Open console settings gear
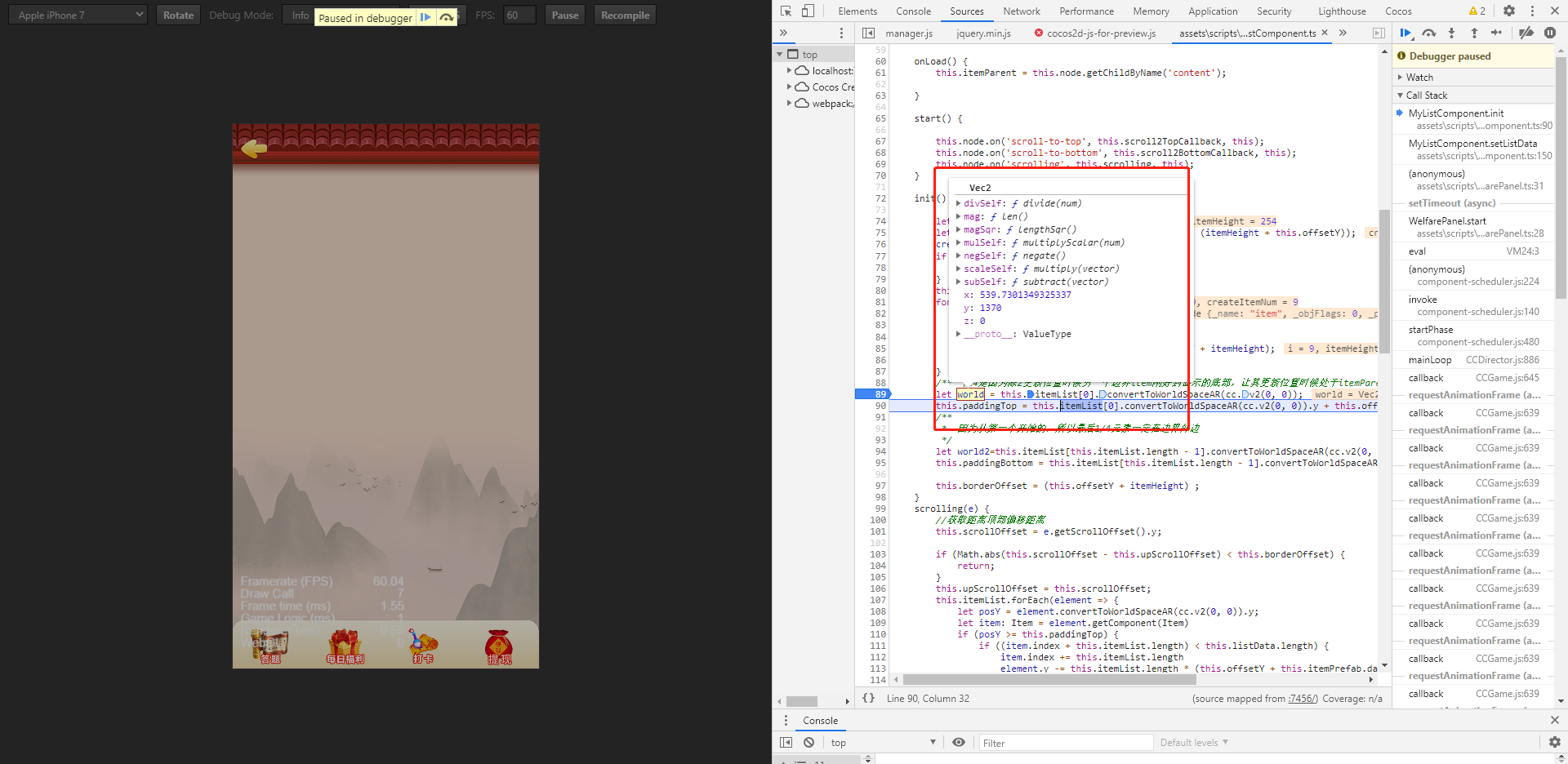The image size is (1568, 764). (1555, 742)
